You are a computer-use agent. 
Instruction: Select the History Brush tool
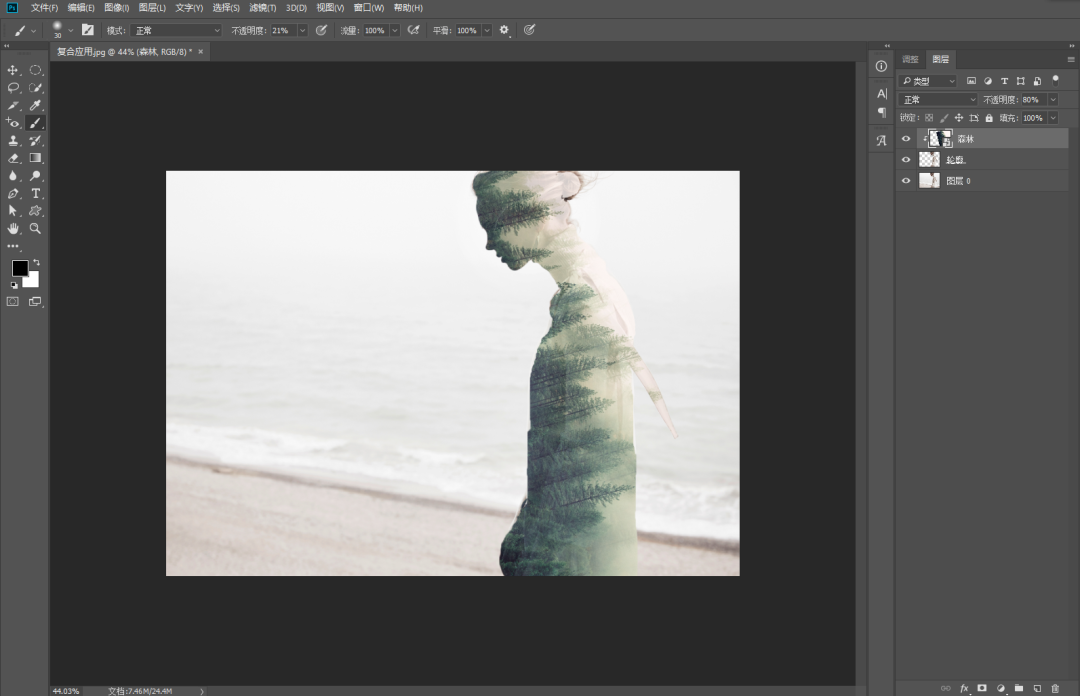point(36,141)
